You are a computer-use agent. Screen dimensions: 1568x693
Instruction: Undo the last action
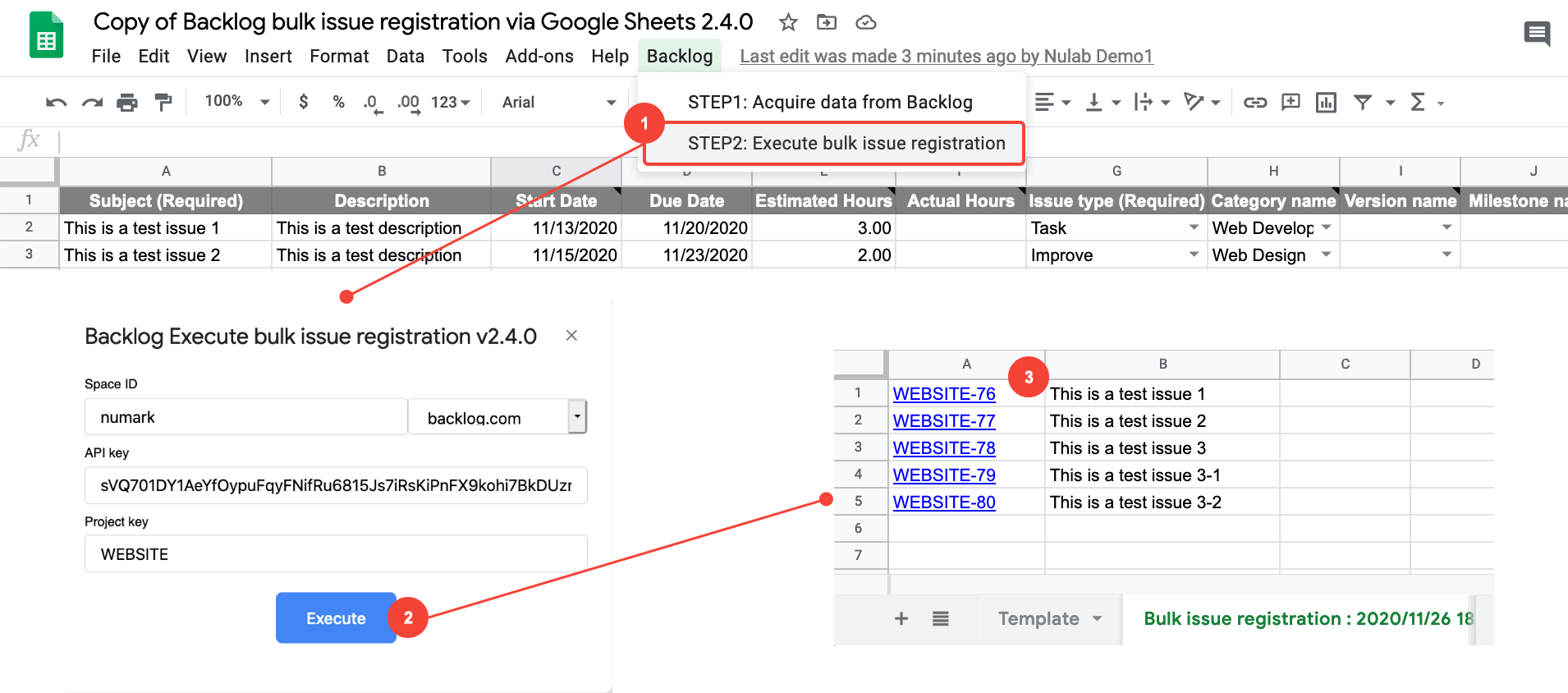coord(57,103)
